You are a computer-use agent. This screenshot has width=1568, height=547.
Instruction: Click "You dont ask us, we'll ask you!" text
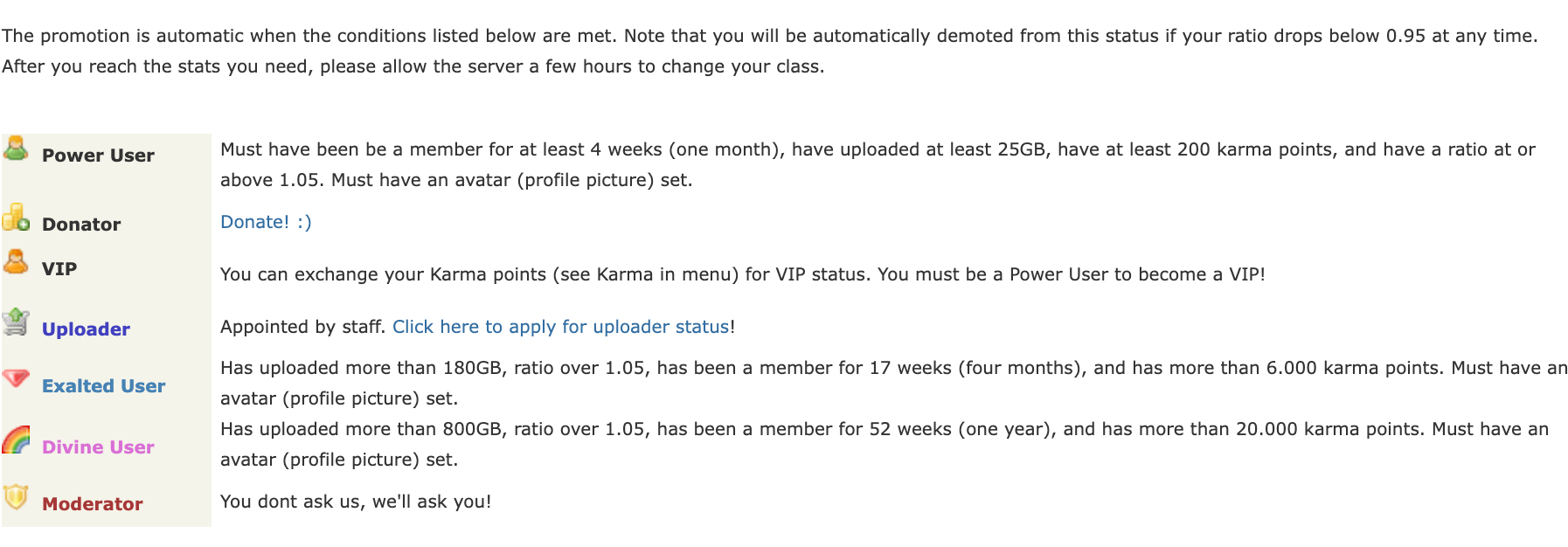(356, 502)
